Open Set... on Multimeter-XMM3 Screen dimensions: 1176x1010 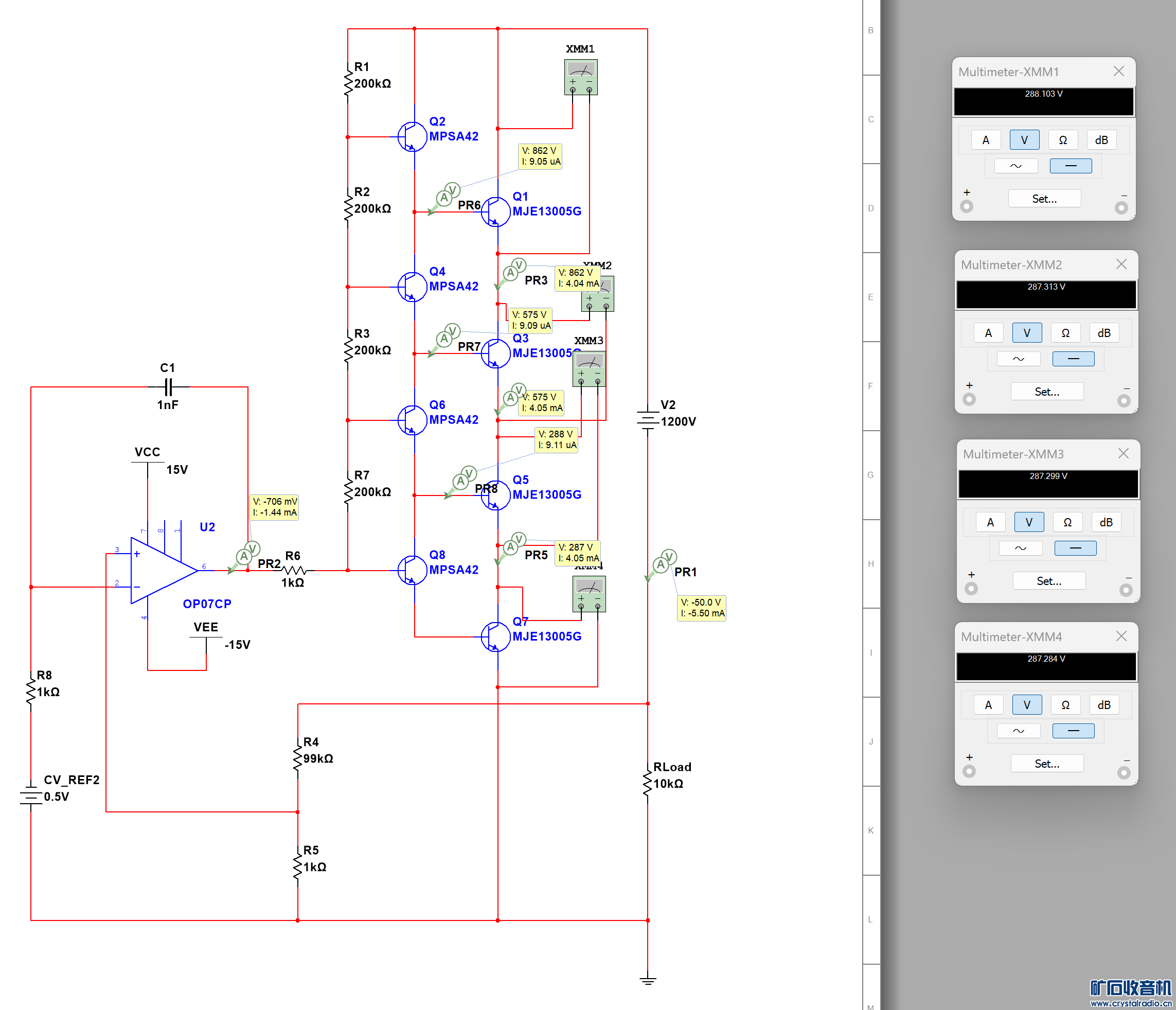[1048, 581]
